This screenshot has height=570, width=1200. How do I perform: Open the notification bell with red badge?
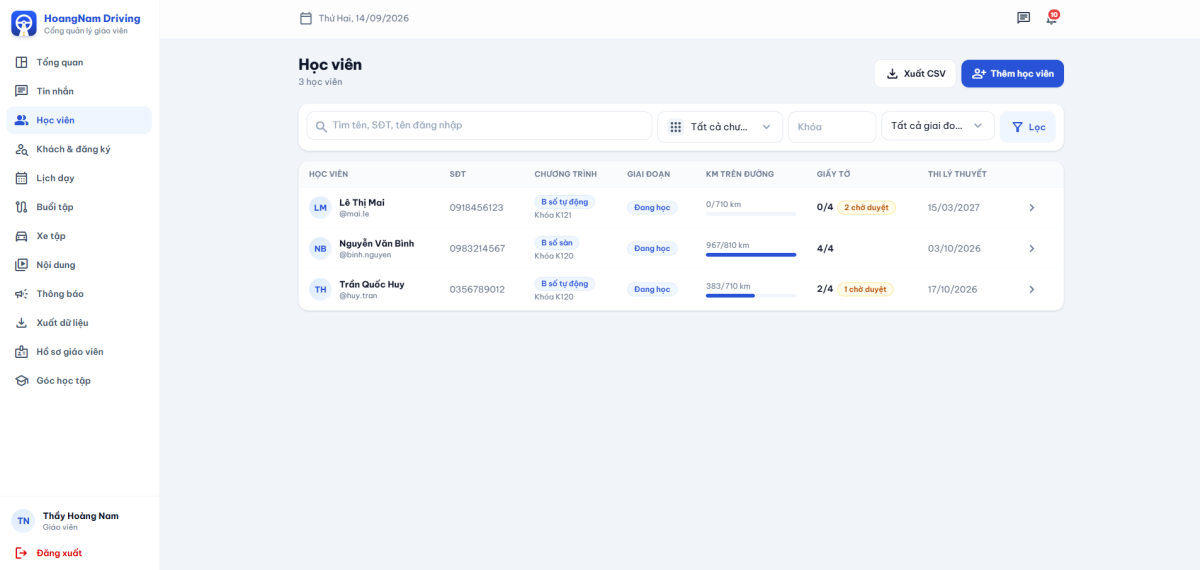pos(1052,18)
